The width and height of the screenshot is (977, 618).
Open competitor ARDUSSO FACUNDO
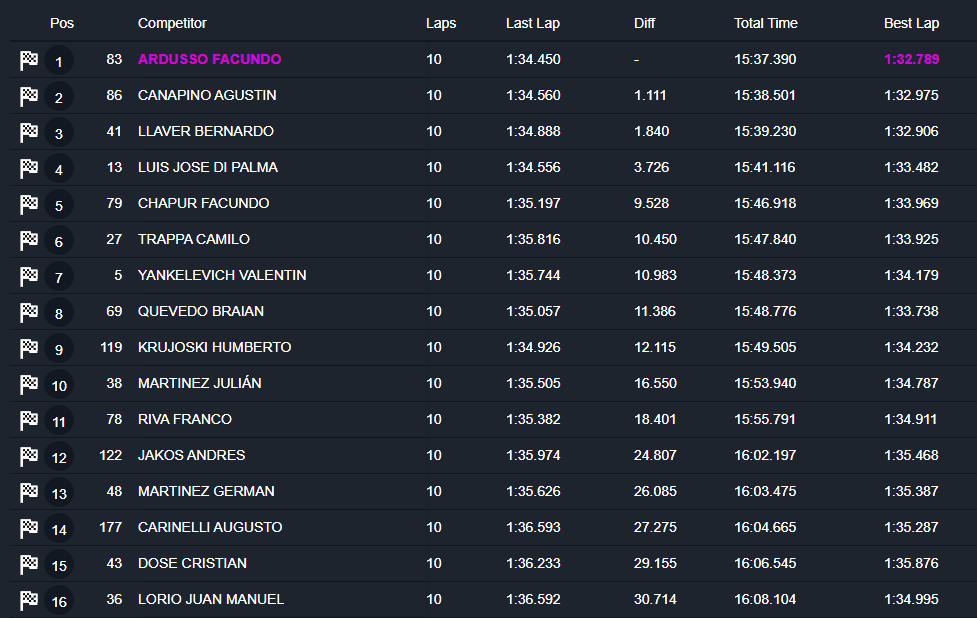[x=209, y=59]
